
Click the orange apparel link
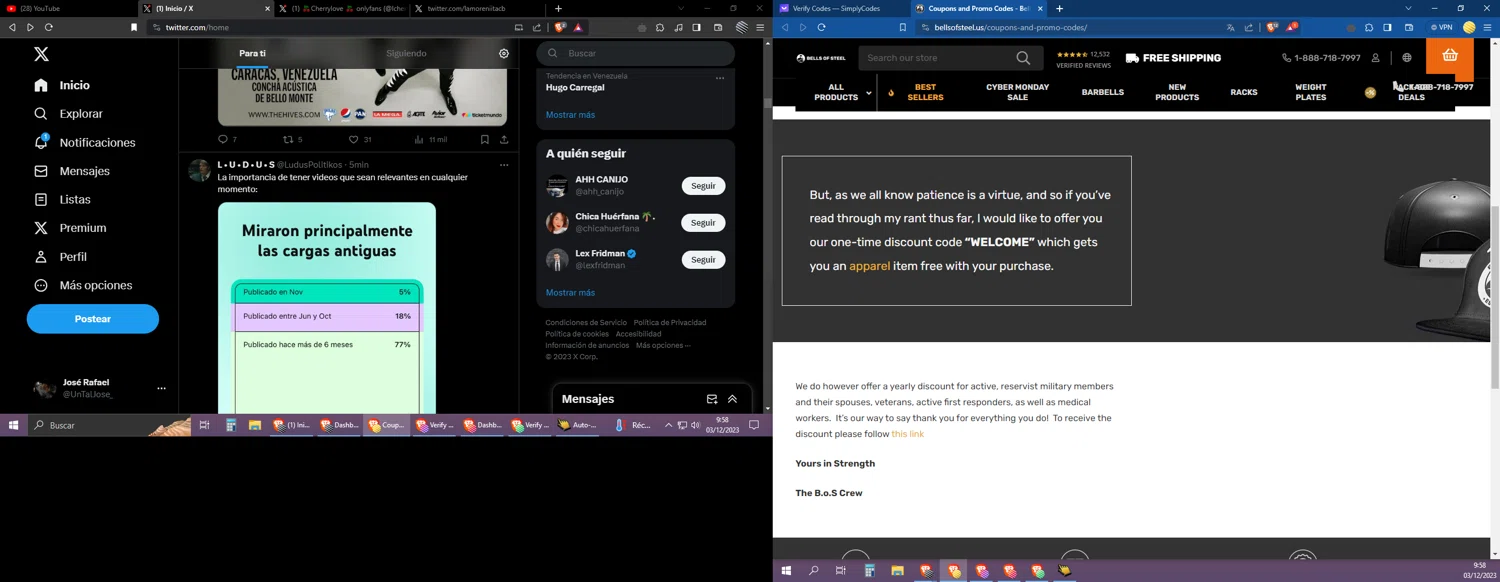point(869,266)
